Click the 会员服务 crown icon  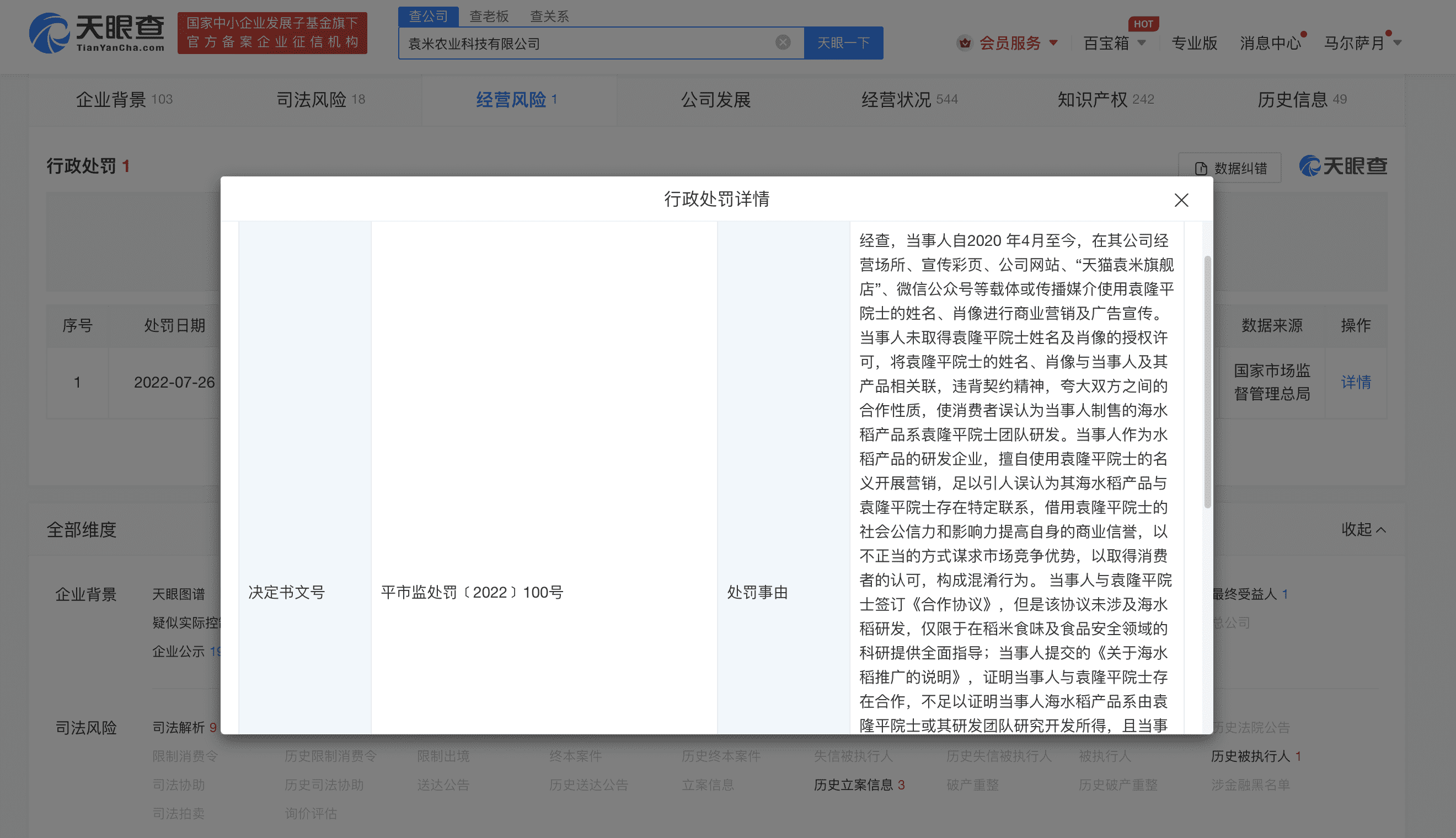pos(965,42)
